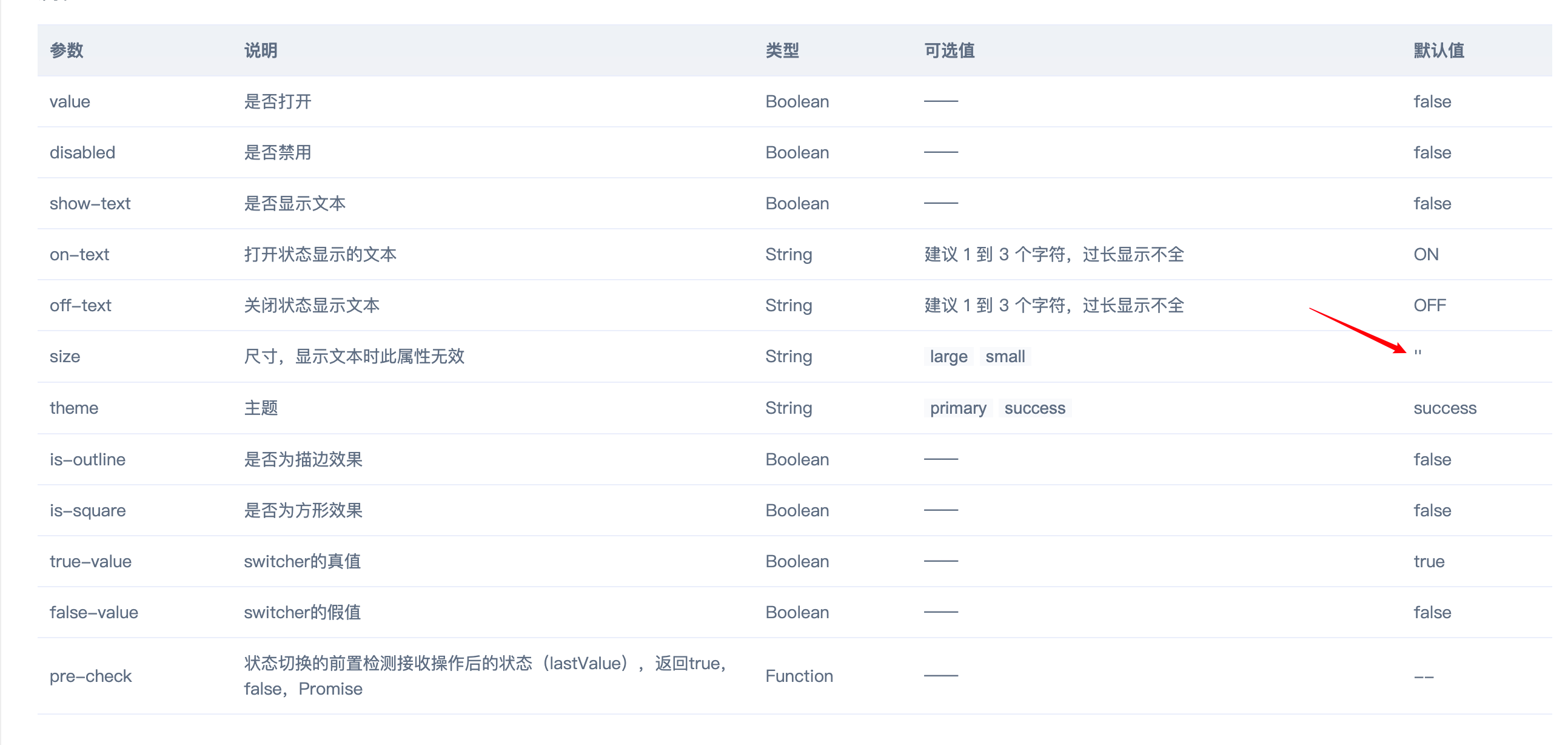Click the "show-text" parameter cell

90,203
